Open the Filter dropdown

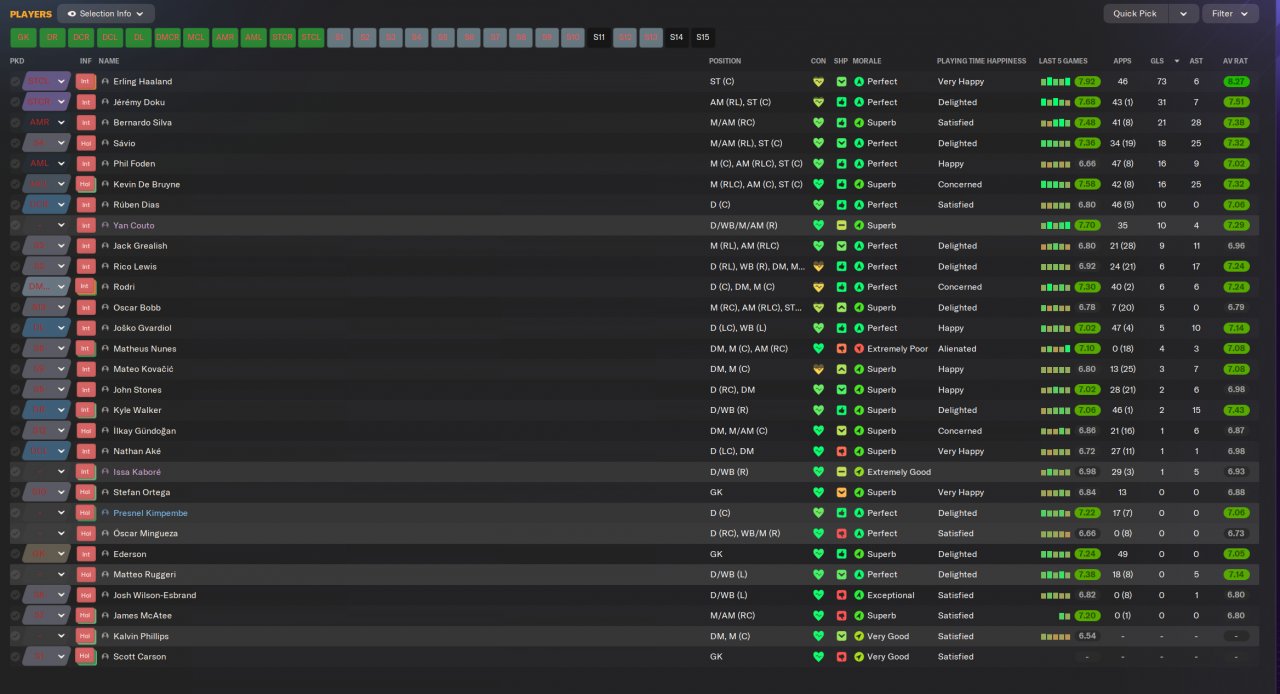click(x=1230, y=14)
